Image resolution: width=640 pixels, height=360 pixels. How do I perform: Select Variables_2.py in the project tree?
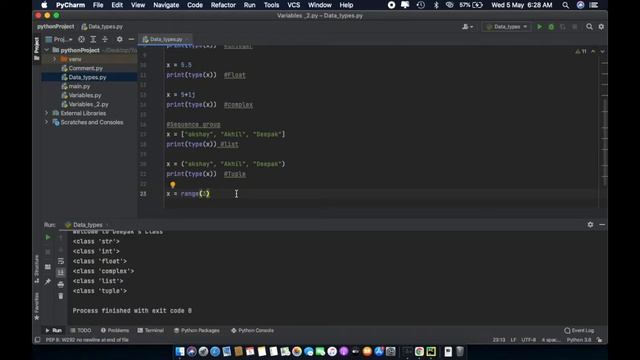(x=88, y=104)
